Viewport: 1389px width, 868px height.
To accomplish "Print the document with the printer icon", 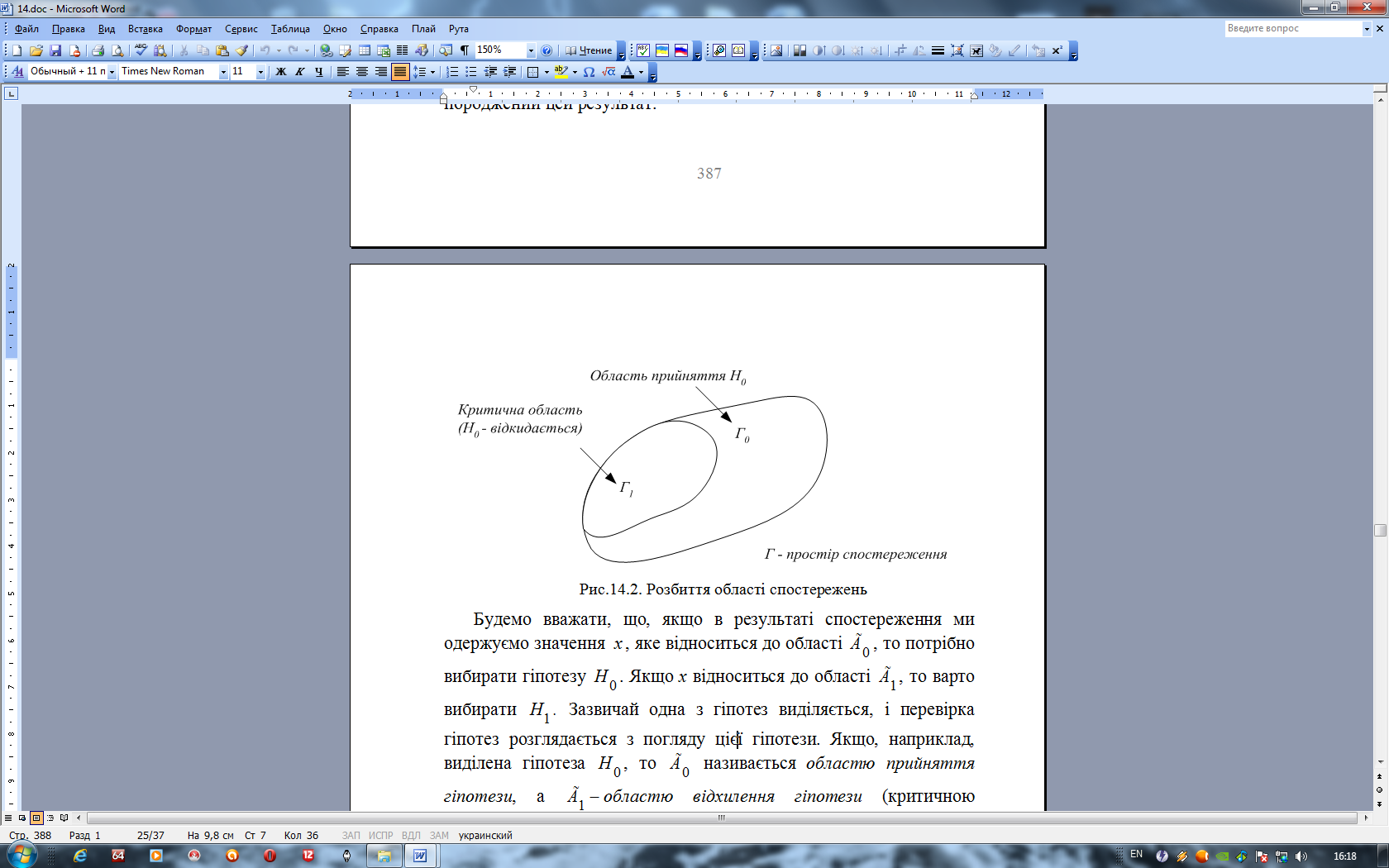I will tap(98, 50).
